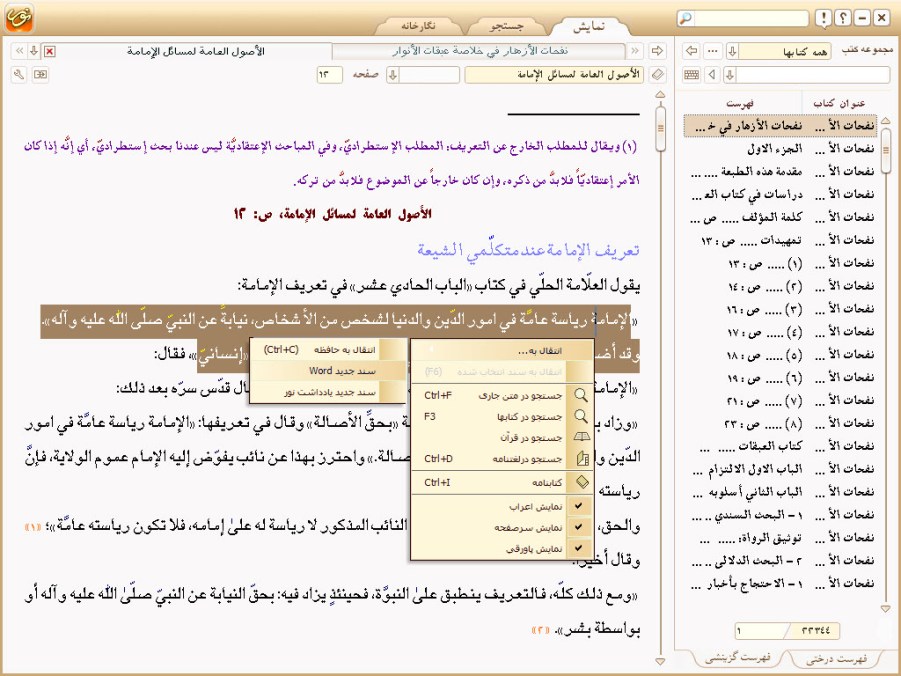Click the books filter input field
Viewport: 901px width, 676px height.
coord(813,75)
